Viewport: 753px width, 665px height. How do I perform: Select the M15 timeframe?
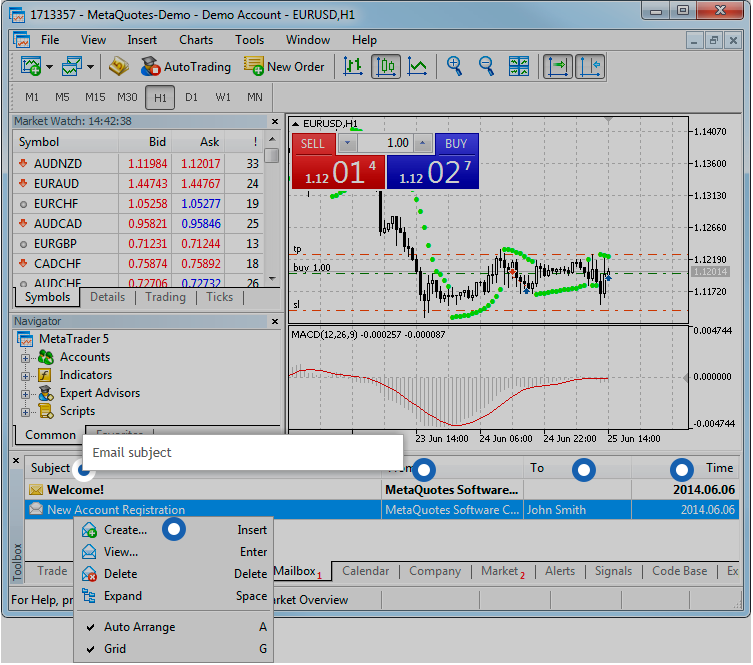coord(95,97)
